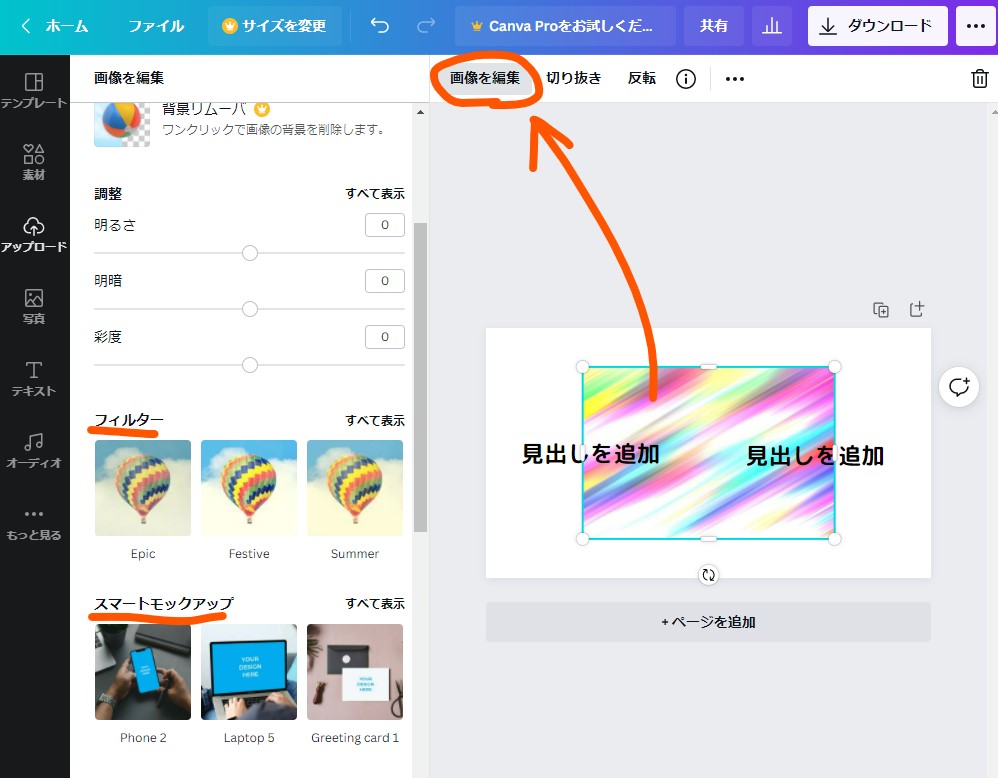Screen dimensions: 998x778
Task: Choose the Laptop 5 mockup
Action: [x=249, y=672]
